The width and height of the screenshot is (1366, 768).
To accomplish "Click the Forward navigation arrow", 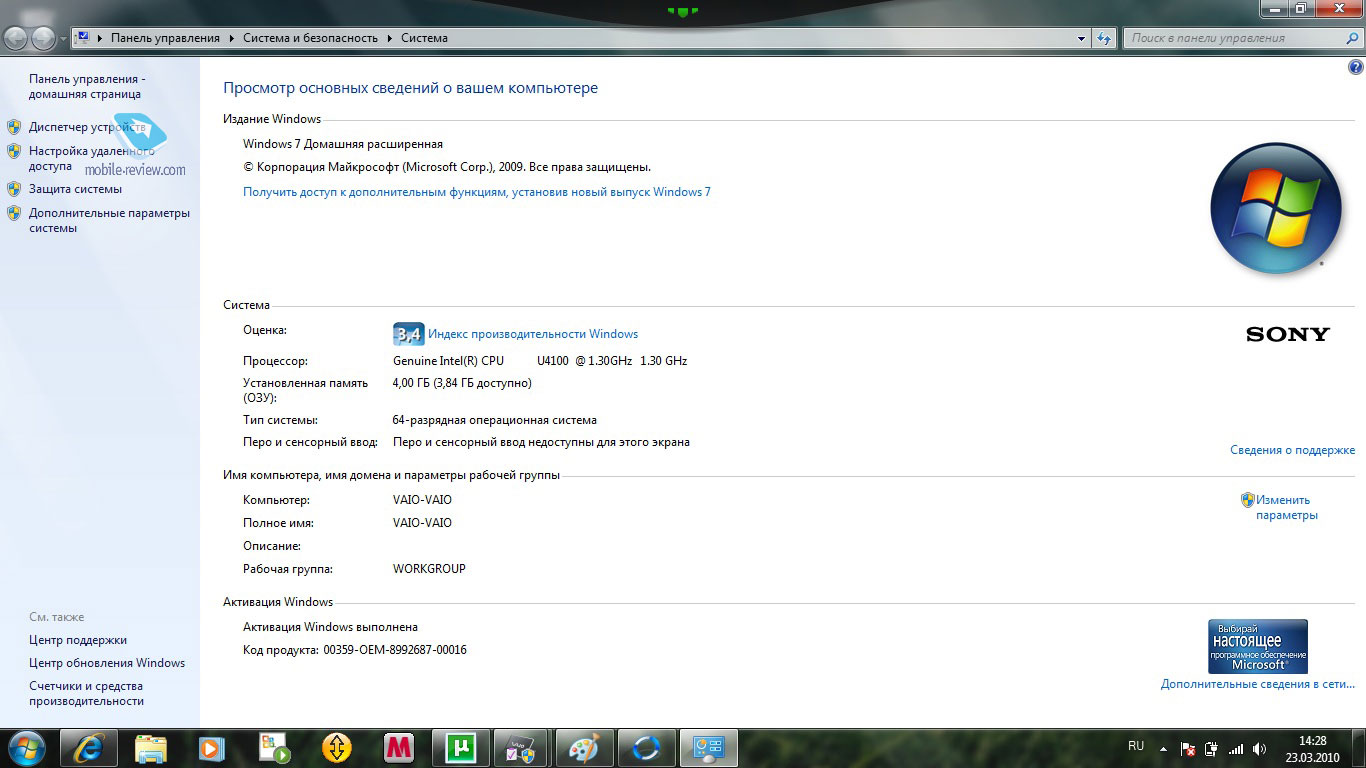I will coord(44,38).
